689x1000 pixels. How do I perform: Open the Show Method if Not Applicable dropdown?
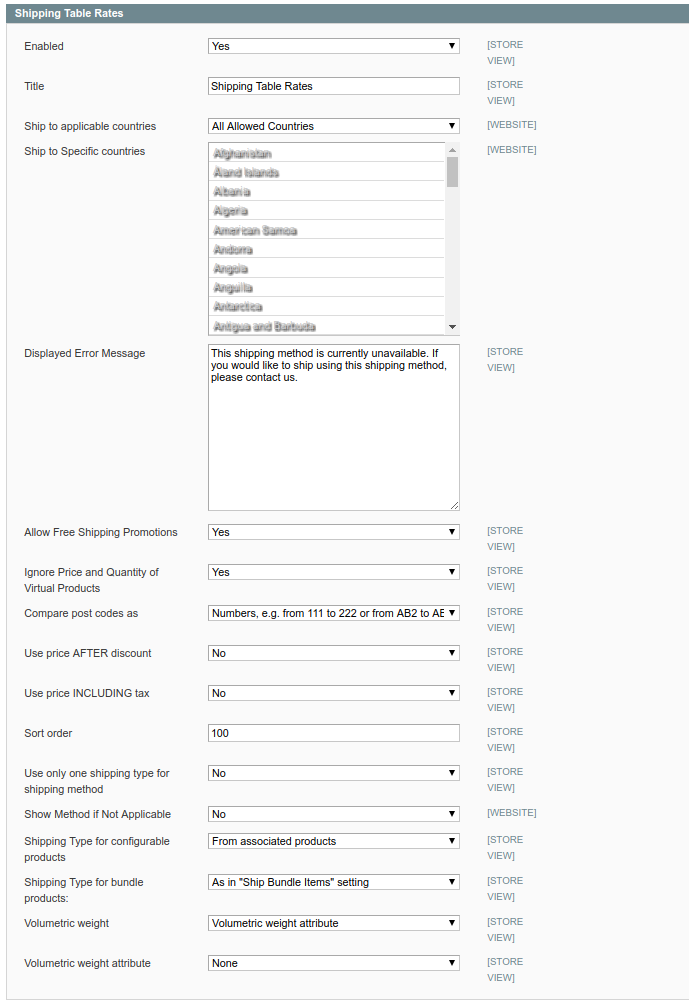click(x=333, y=814)
